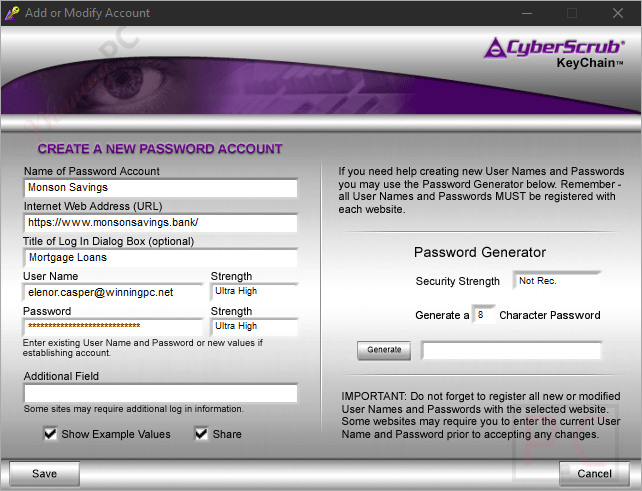Screen dimensions: 642x491
Task: Uncheck the Share checkbox
Action: coord(201,434)
